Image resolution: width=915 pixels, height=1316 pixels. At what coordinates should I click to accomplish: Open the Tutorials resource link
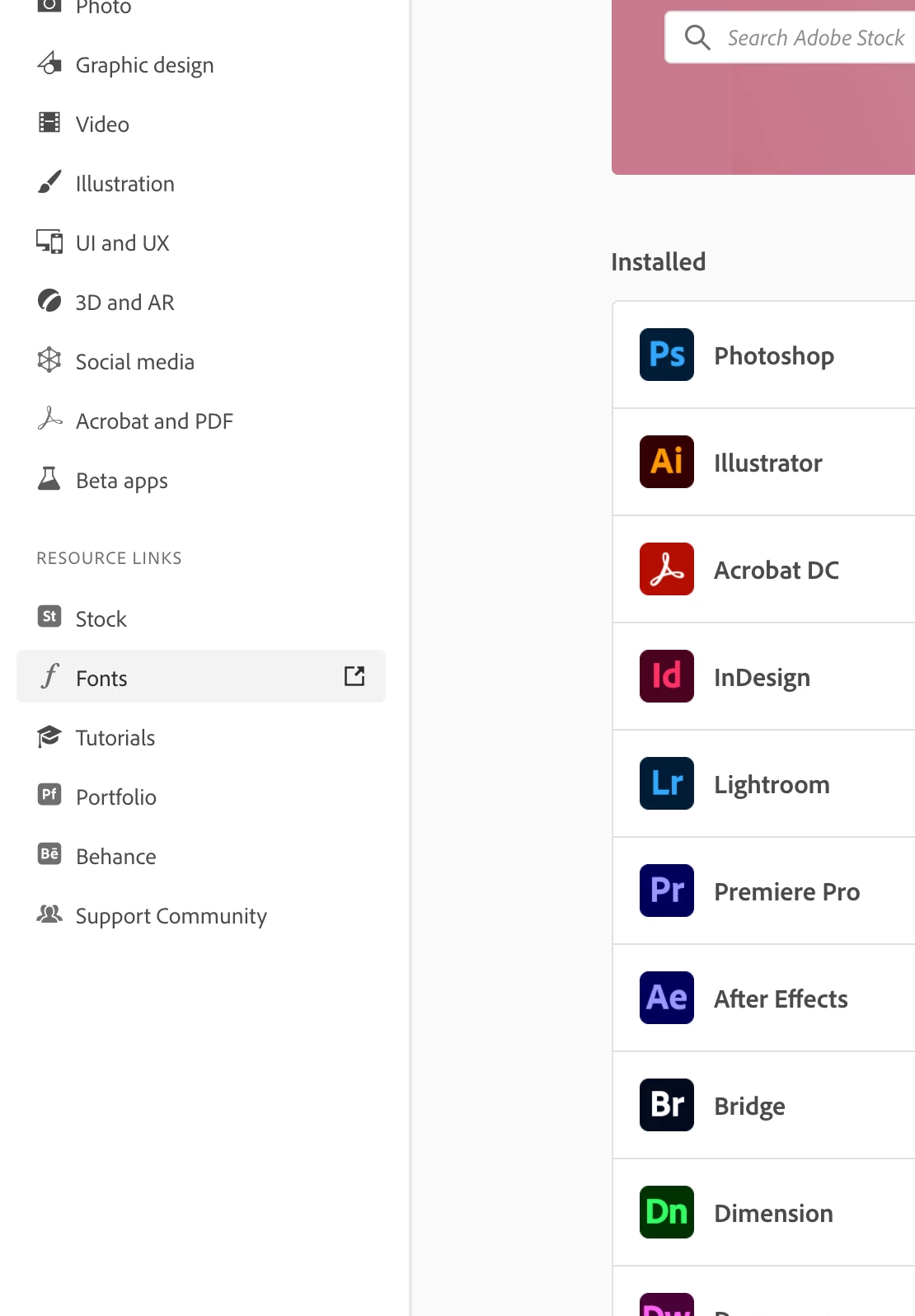tap(201, 737)
